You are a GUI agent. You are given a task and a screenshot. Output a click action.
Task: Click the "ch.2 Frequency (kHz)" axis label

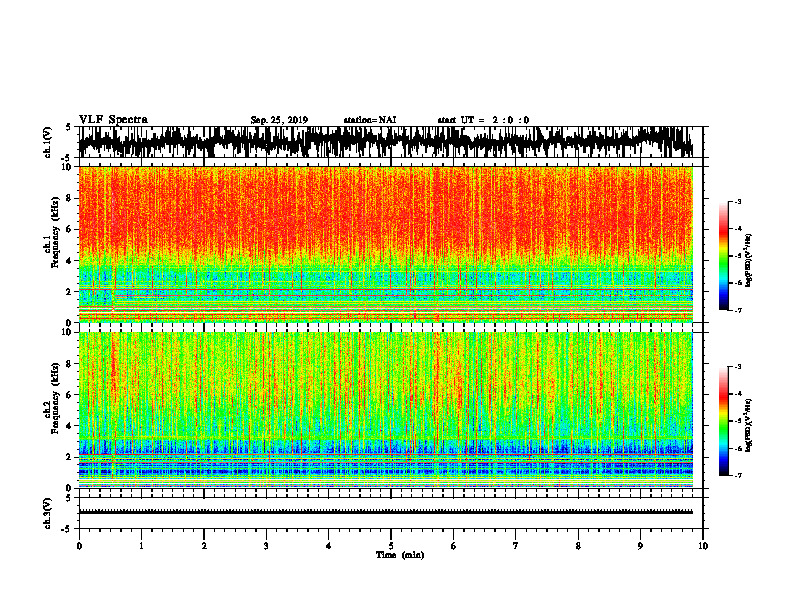[x=52, y=398]
